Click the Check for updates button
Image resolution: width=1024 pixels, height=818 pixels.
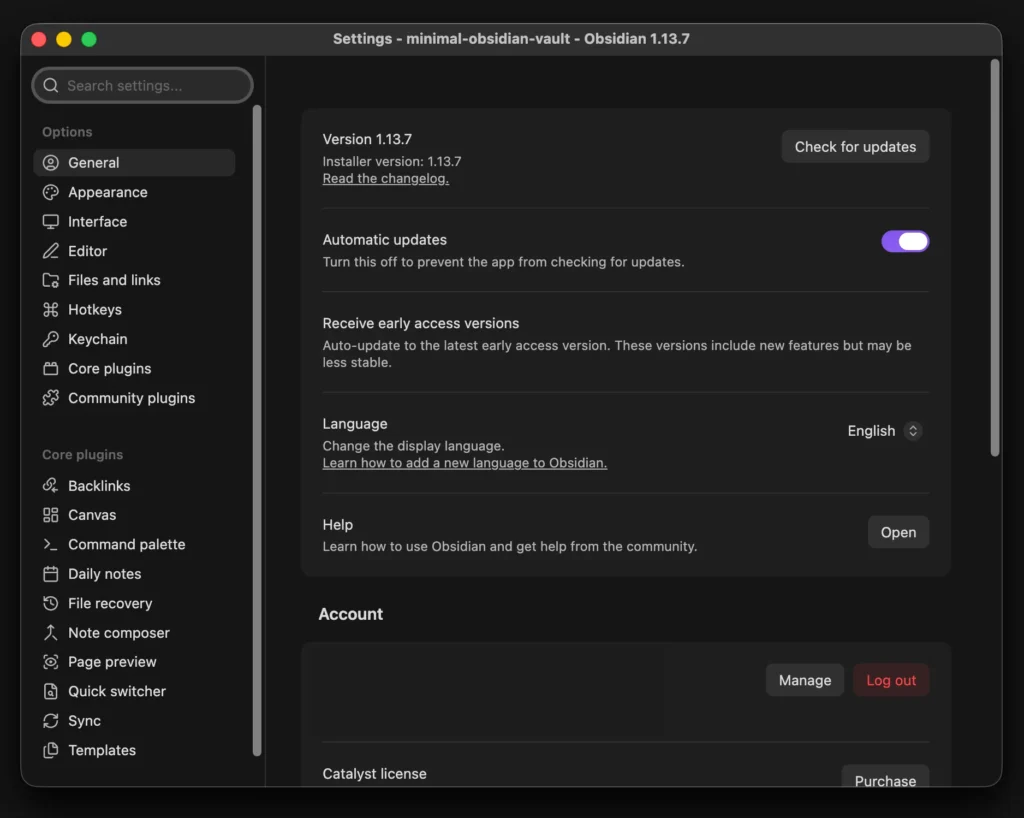(x=855, y=147)
